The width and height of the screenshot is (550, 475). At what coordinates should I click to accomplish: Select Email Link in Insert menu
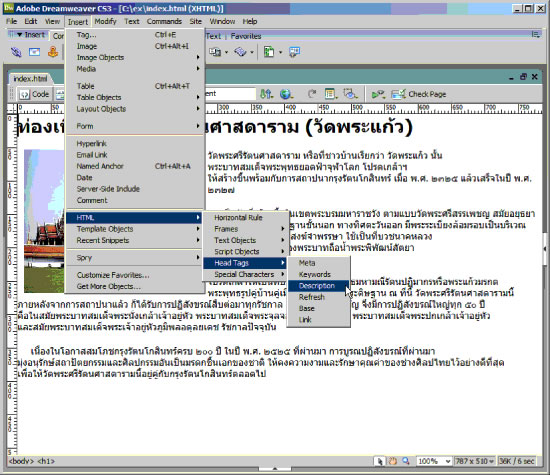pyautogui.click(x=134, y=155)
